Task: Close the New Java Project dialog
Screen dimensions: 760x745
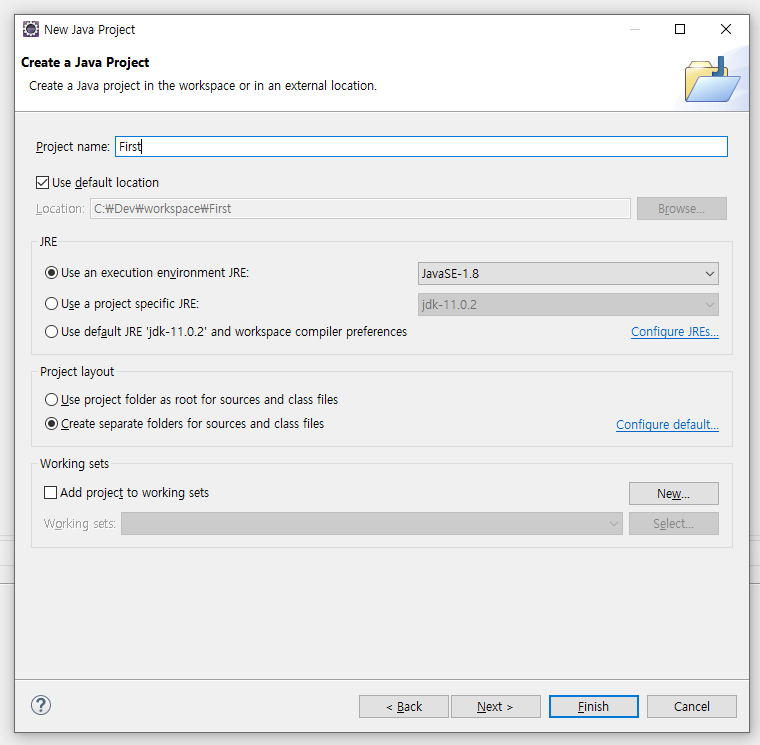Action: 726,29
